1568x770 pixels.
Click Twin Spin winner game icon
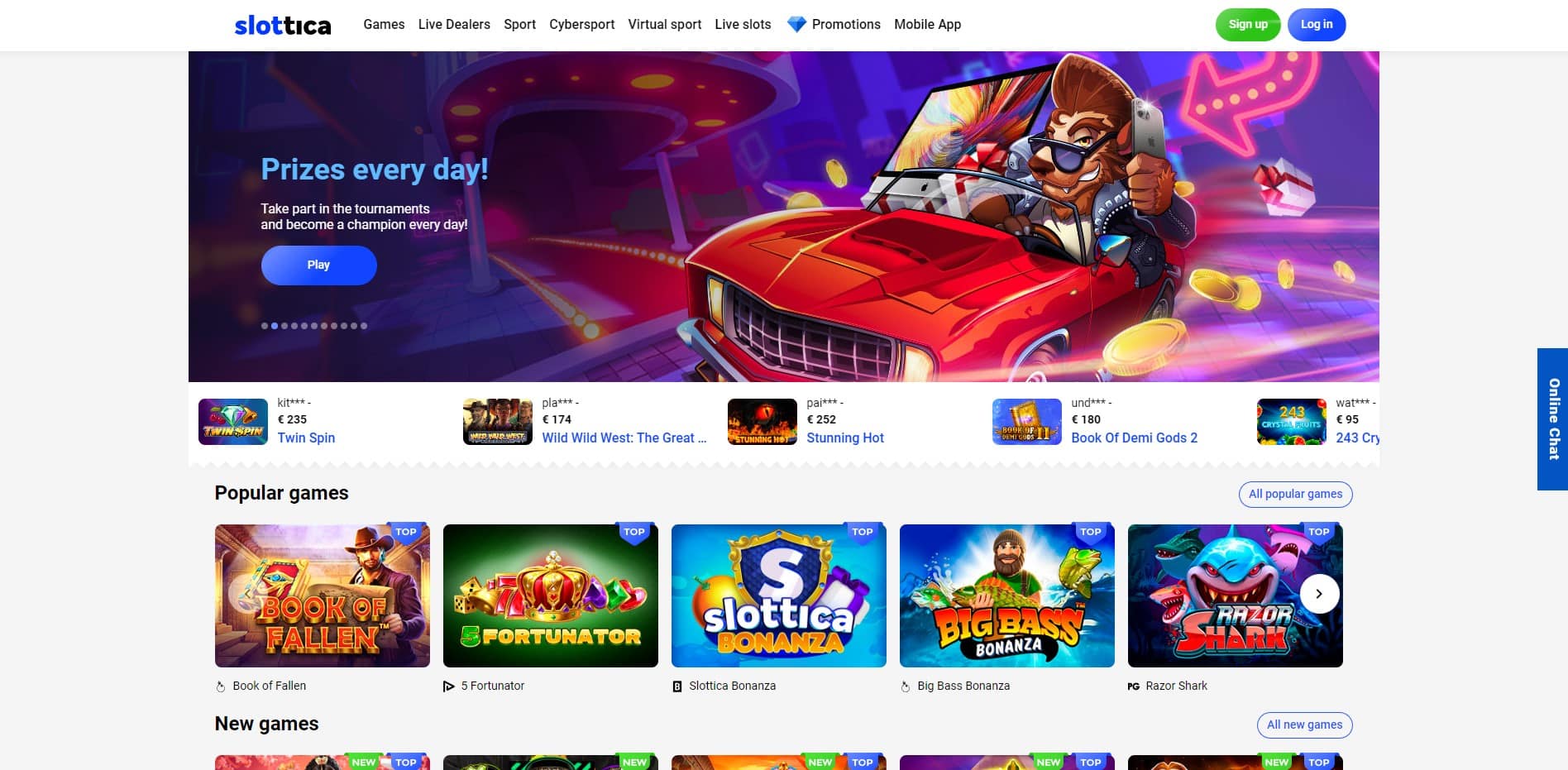tap(233, 422)
